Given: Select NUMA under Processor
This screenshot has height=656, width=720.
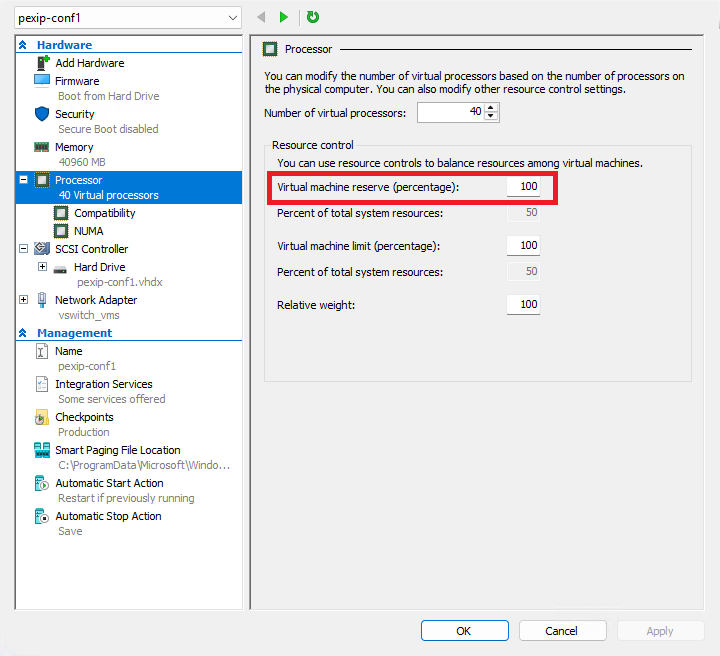Looking at the screenshot, I should click(x=88, y=231).
